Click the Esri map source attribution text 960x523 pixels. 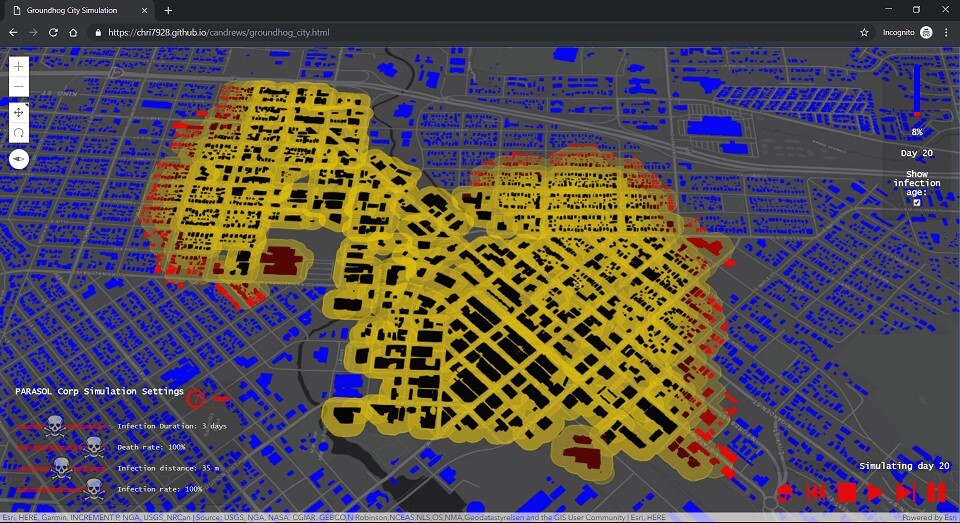334,518
